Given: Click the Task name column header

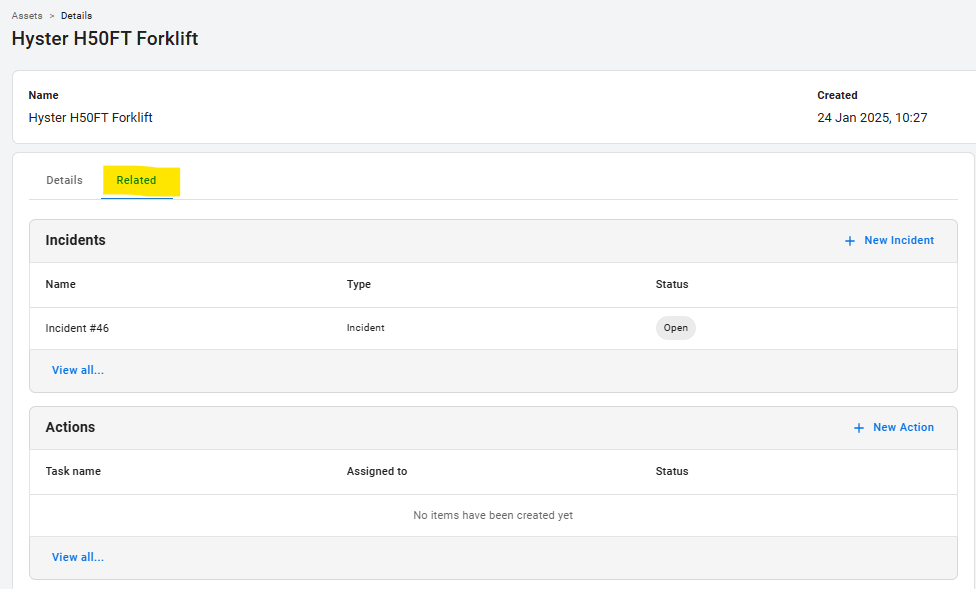Looking at the screenshot, I should point(73,472).
